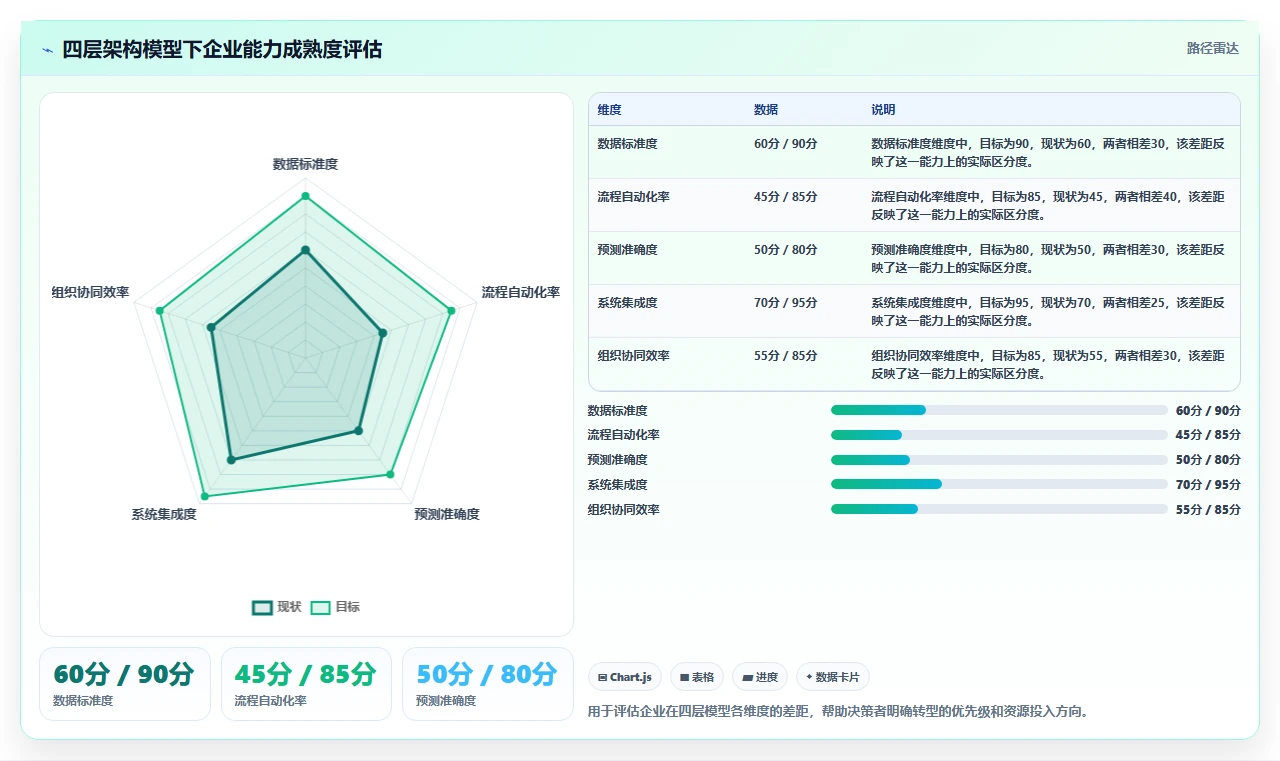Click the 目标 data point on 系统集成度 axis
The image size is (1280, 761).
[x=205, y=495]
